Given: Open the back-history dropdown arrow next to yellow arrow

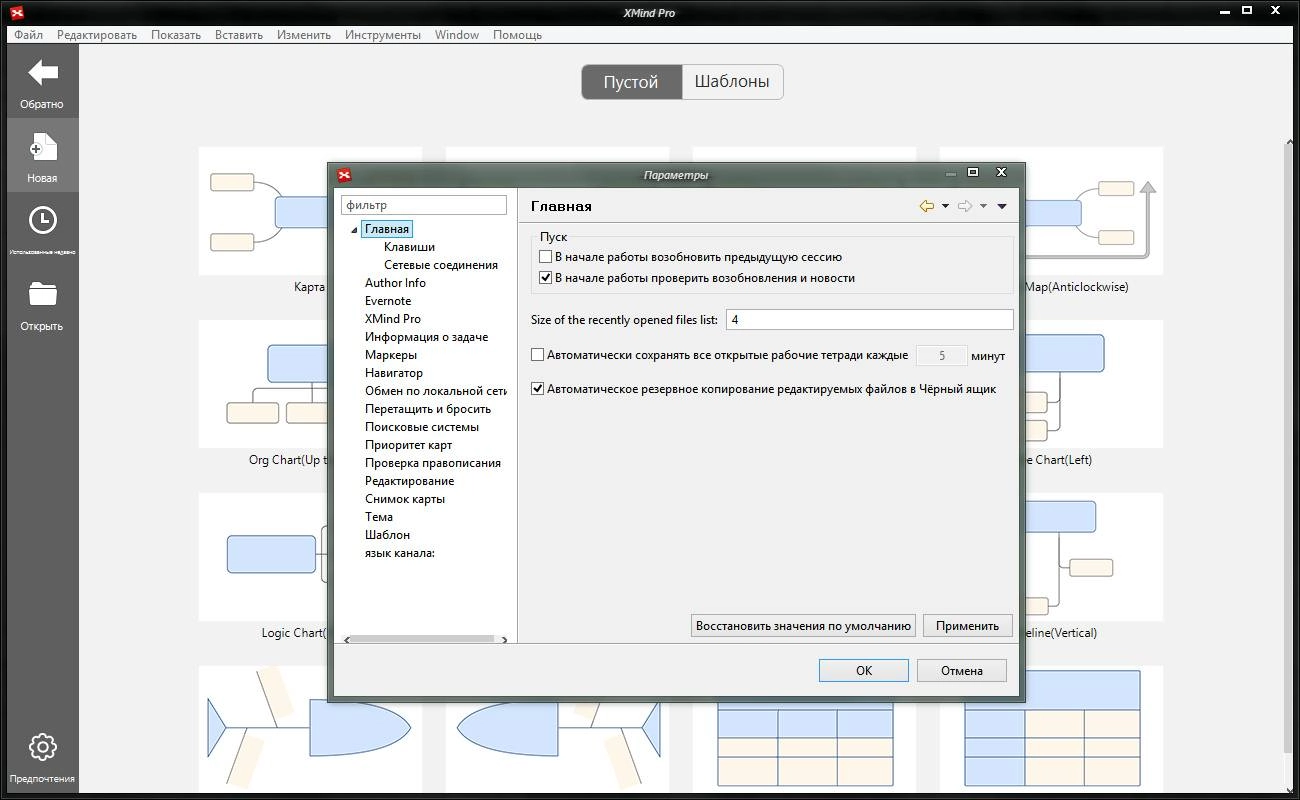Looking at the screenshot, I should point(945,207).
